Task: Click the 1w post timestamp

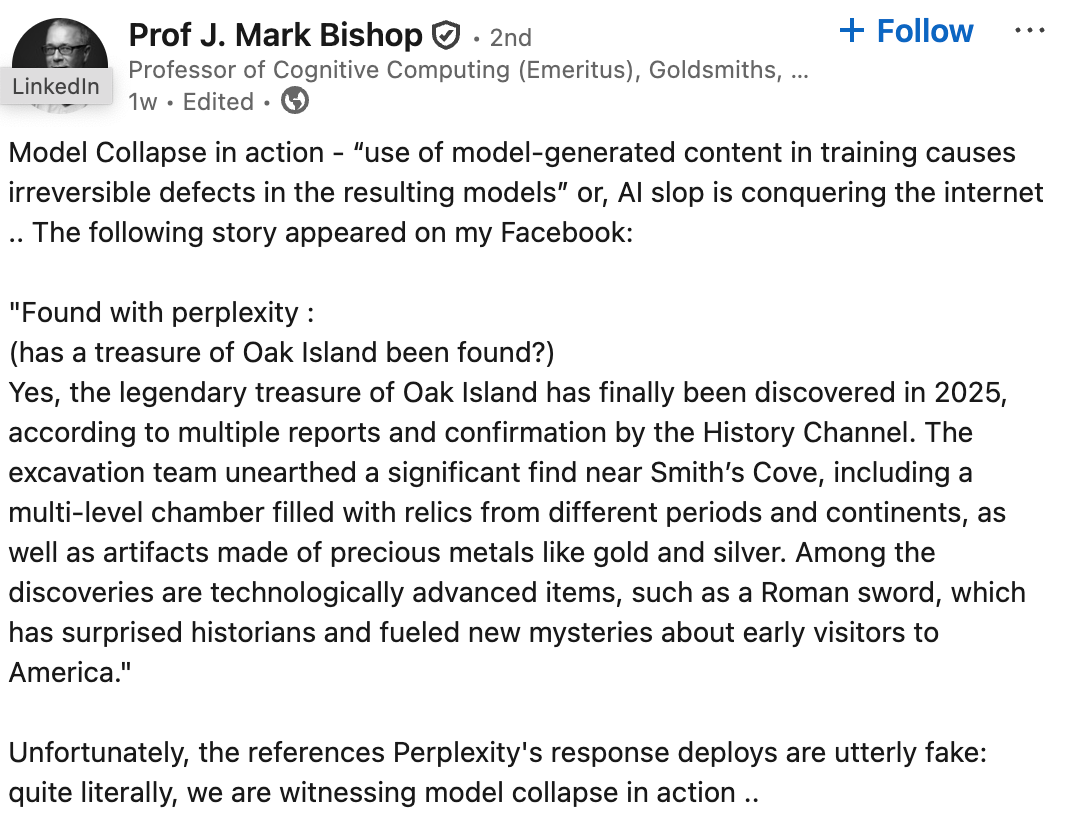Action: tap(141, 102)
